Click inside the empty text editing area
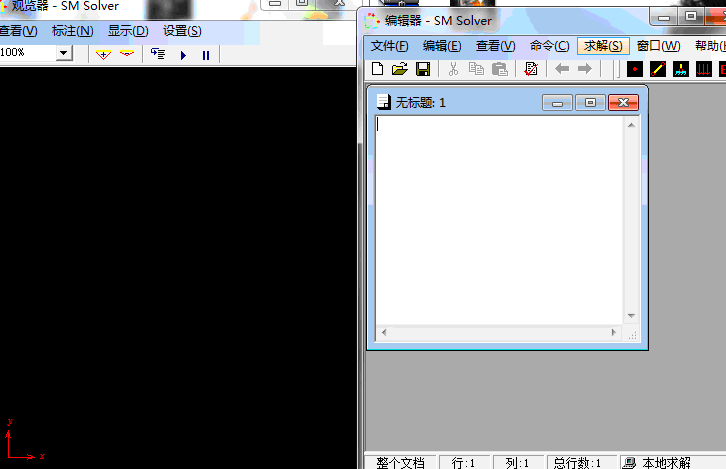 499,220
